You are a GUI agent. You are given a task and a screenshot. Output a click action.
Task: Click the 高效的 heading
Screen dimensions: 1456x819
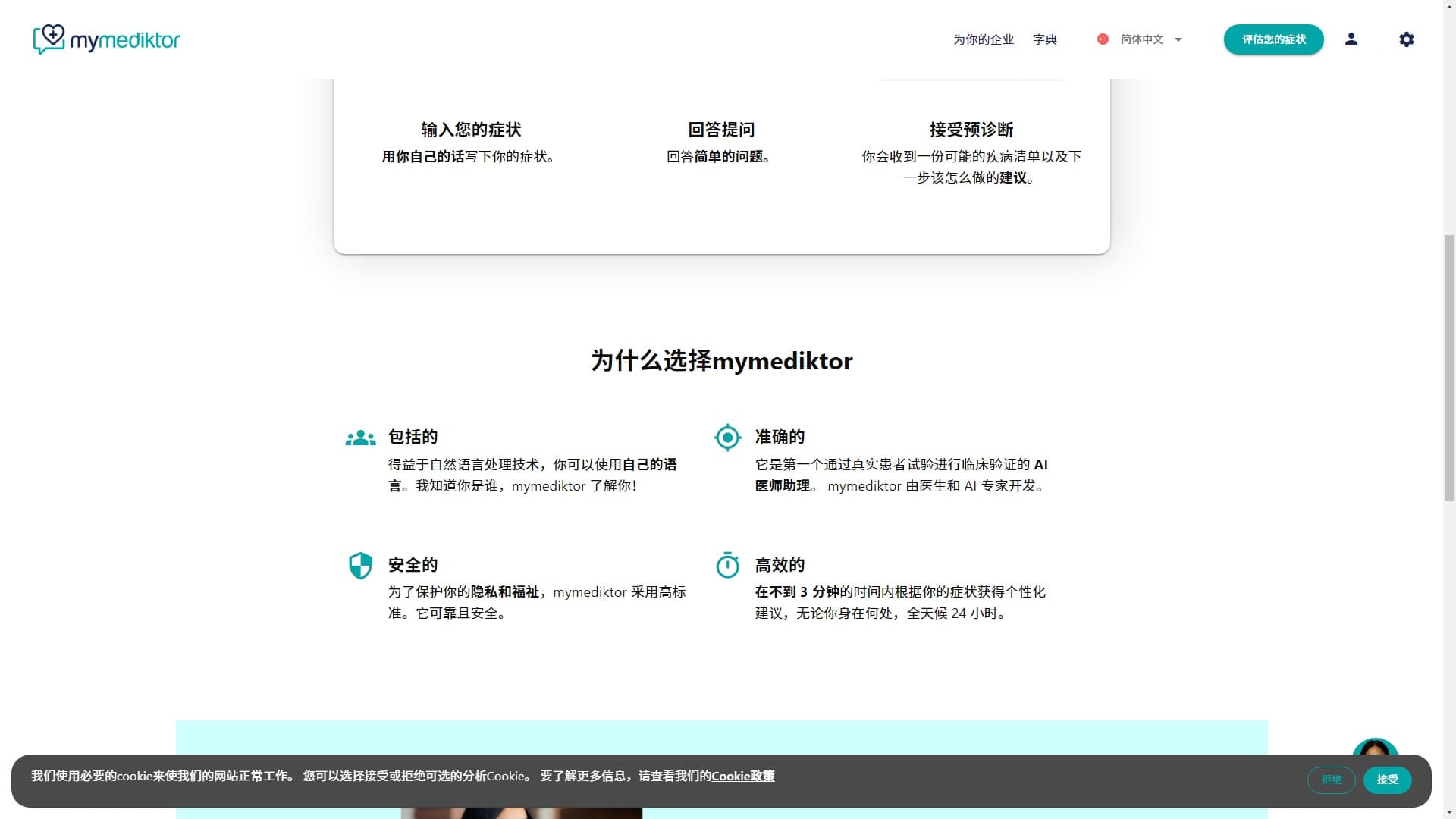(780, 565)
